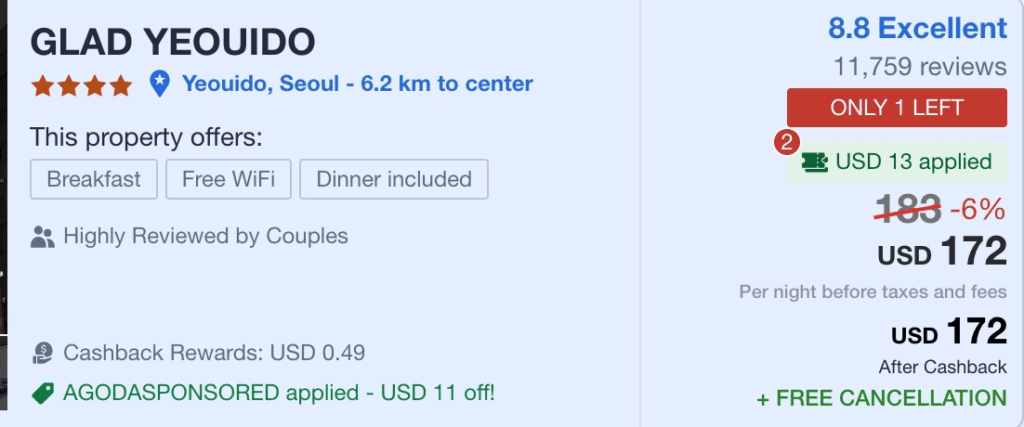The height and width of the screenshot is (427, 1024).
Task: Select the Dinner included amenity tag
Action: tap(394, 179)
